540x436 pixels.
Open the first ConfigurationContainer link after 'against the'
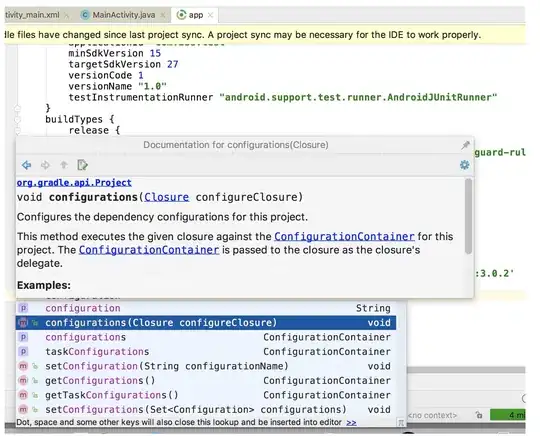[x=344, y=236]
